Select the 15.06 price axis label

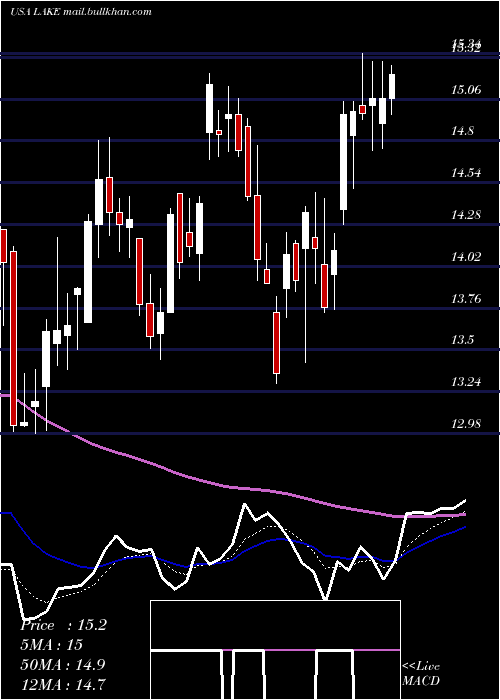pyautogui.click(x=466, y=90)
